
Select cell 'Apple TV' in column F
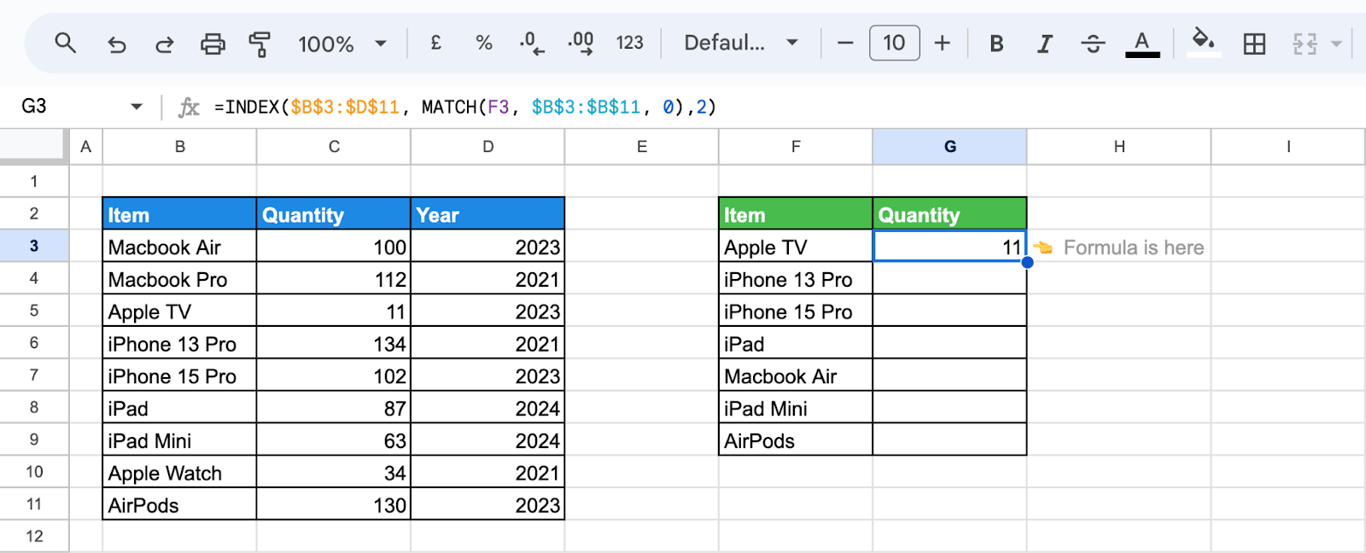pos(795,247)
